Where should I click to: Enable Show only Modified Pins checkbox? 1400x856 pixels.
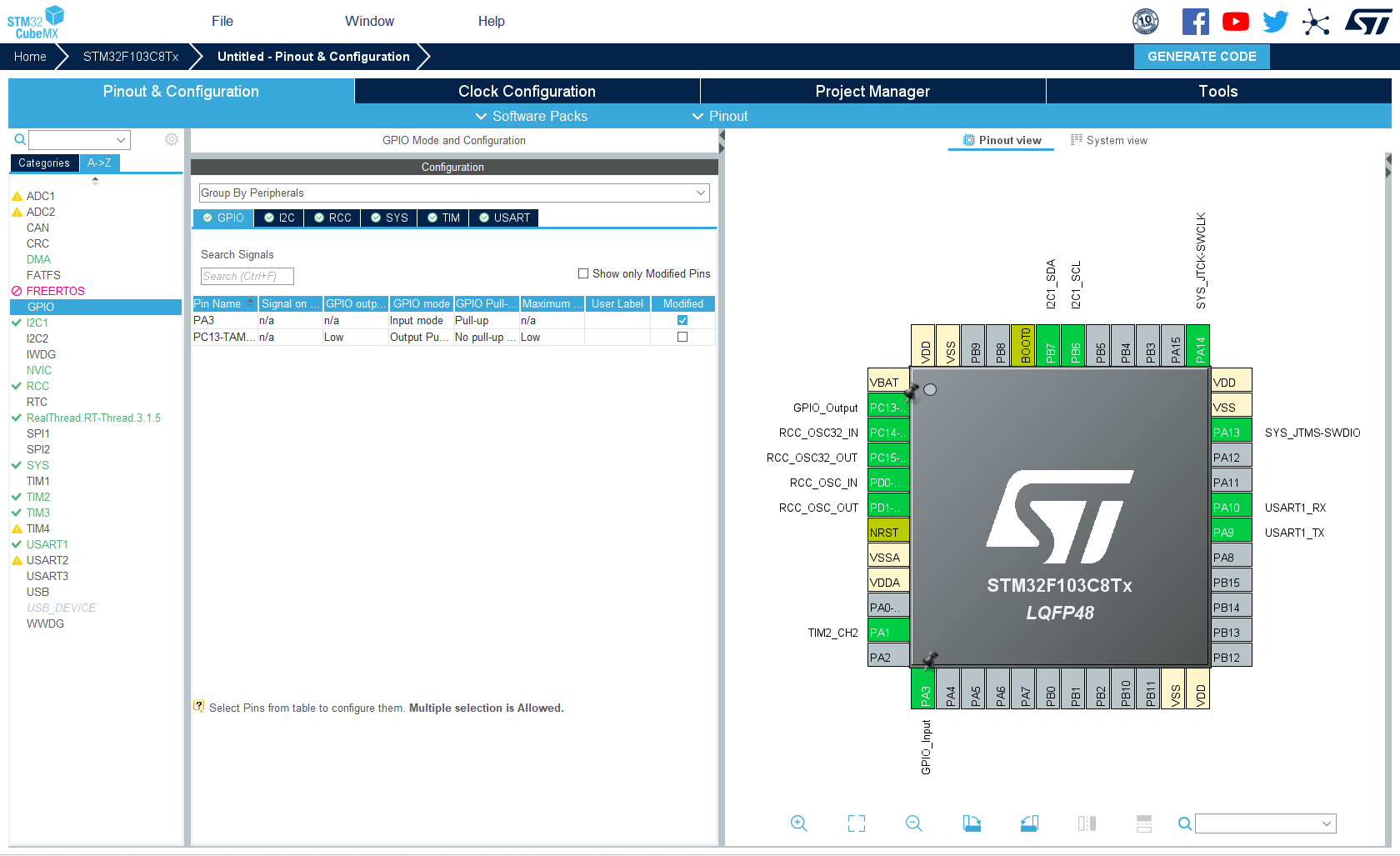click(x=583, y=273)
